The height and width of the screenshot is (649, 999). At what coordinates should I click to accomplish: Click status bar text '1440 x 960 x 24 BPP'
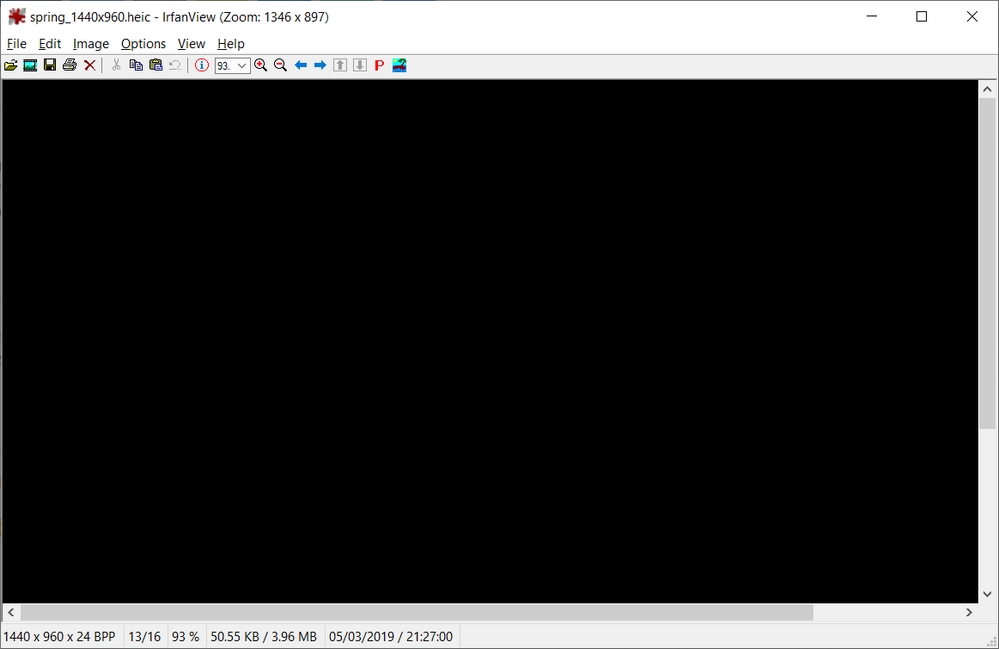[59, 636]
